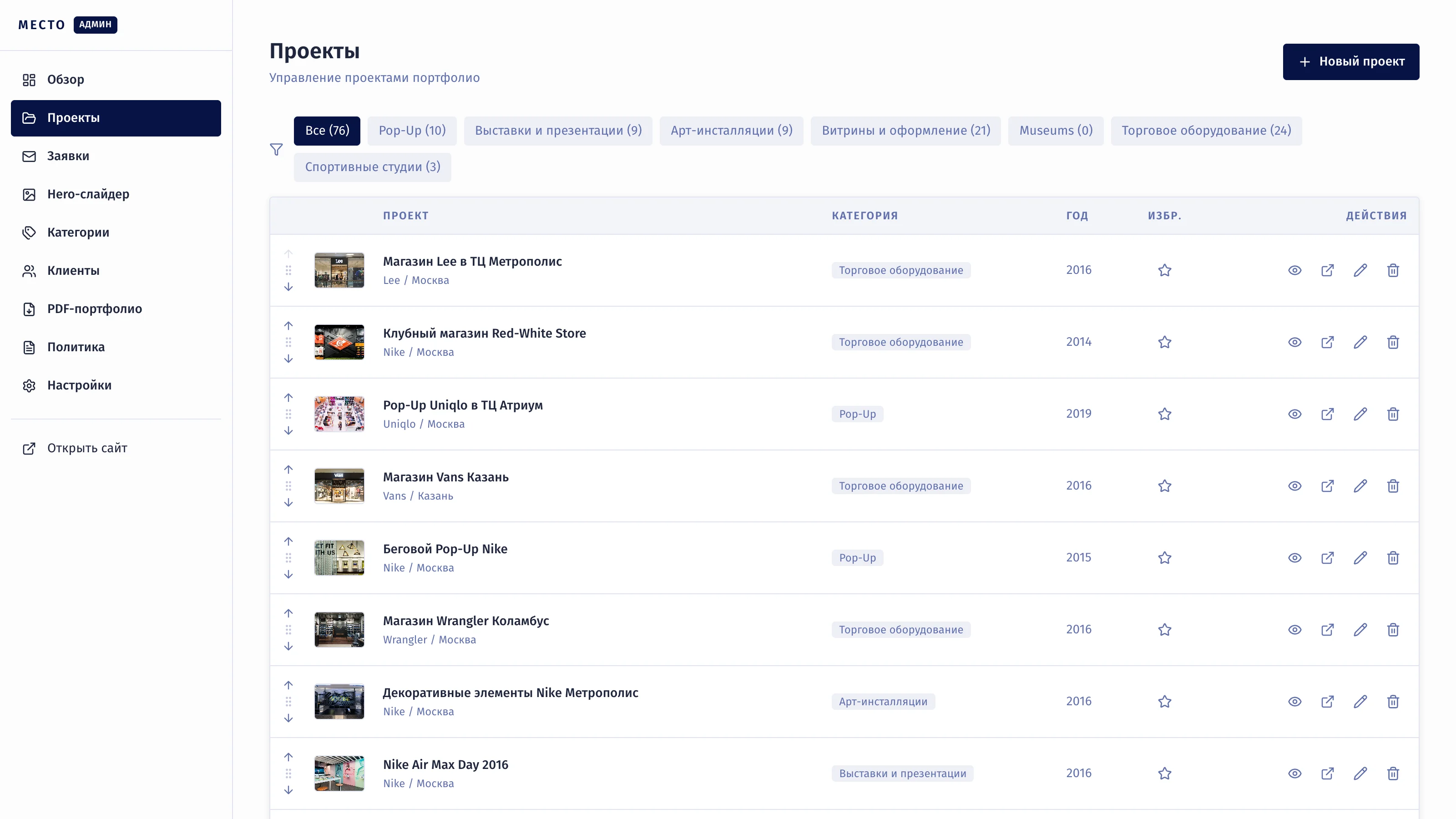Open Red-White Store on external site
The width and height of the screenshot is (1456, 819).
tap(1327, 342)
